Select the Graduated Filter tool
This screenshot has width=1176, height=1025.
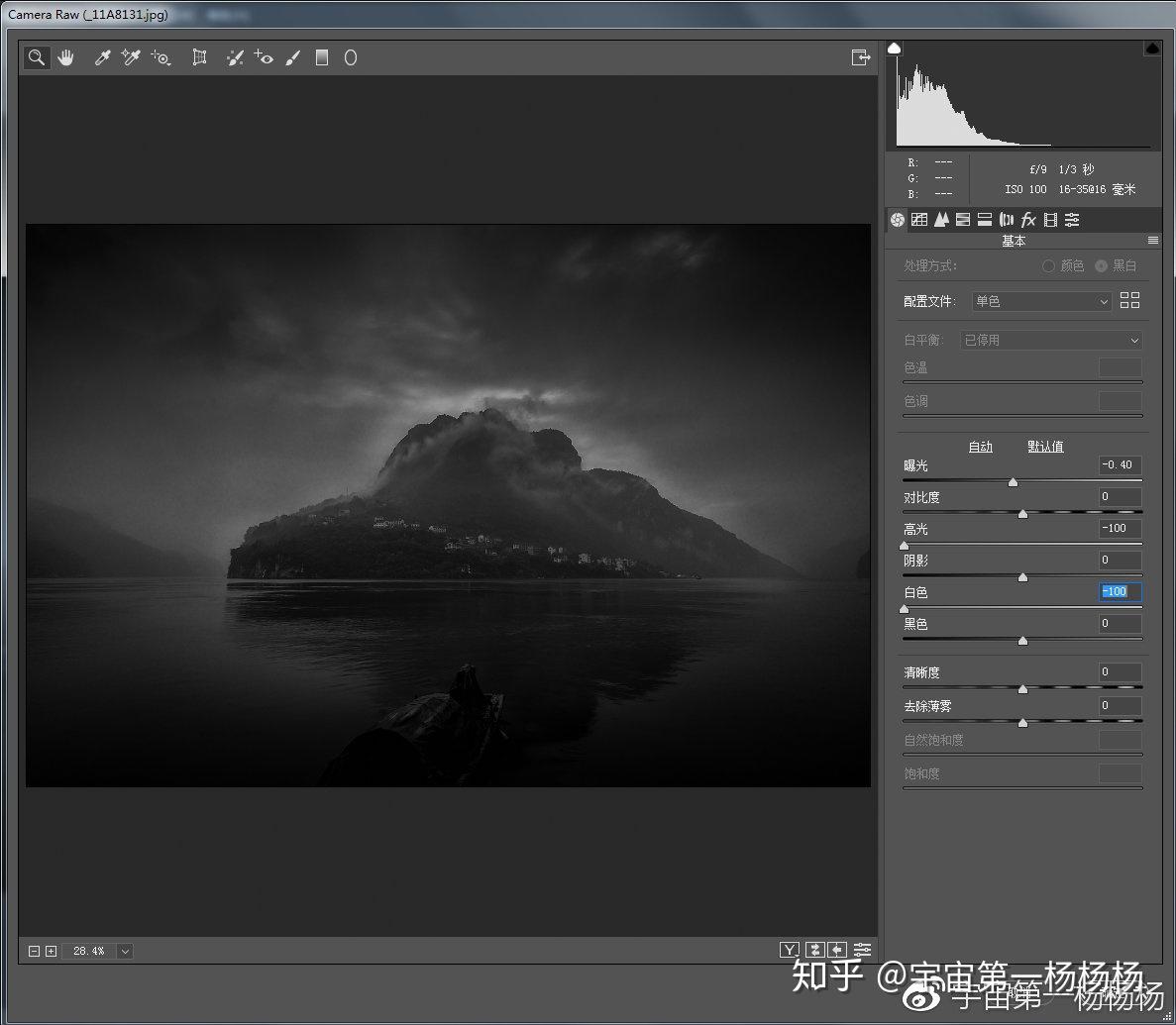[x=322, y=57]
